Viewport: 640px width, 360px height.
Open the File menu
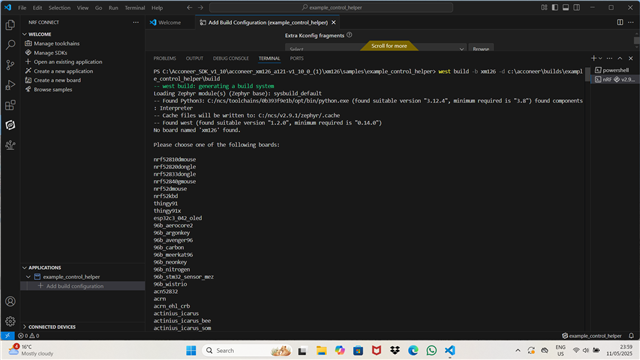click(22, 8)
